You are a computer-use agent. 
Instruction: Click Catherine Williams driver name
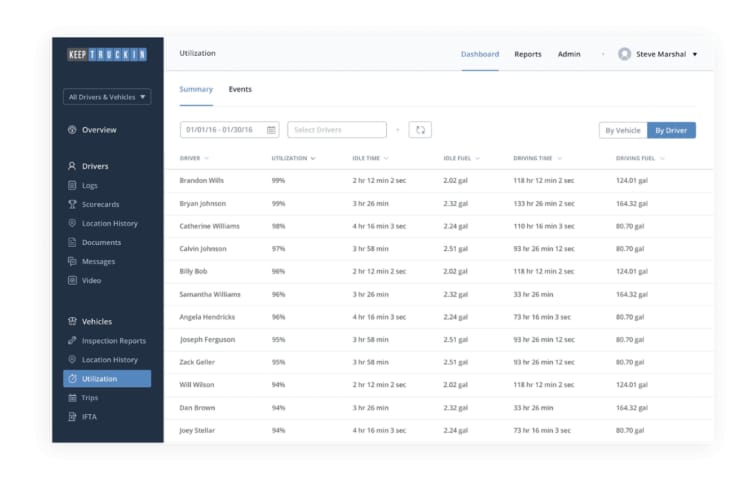click(209, 226)
